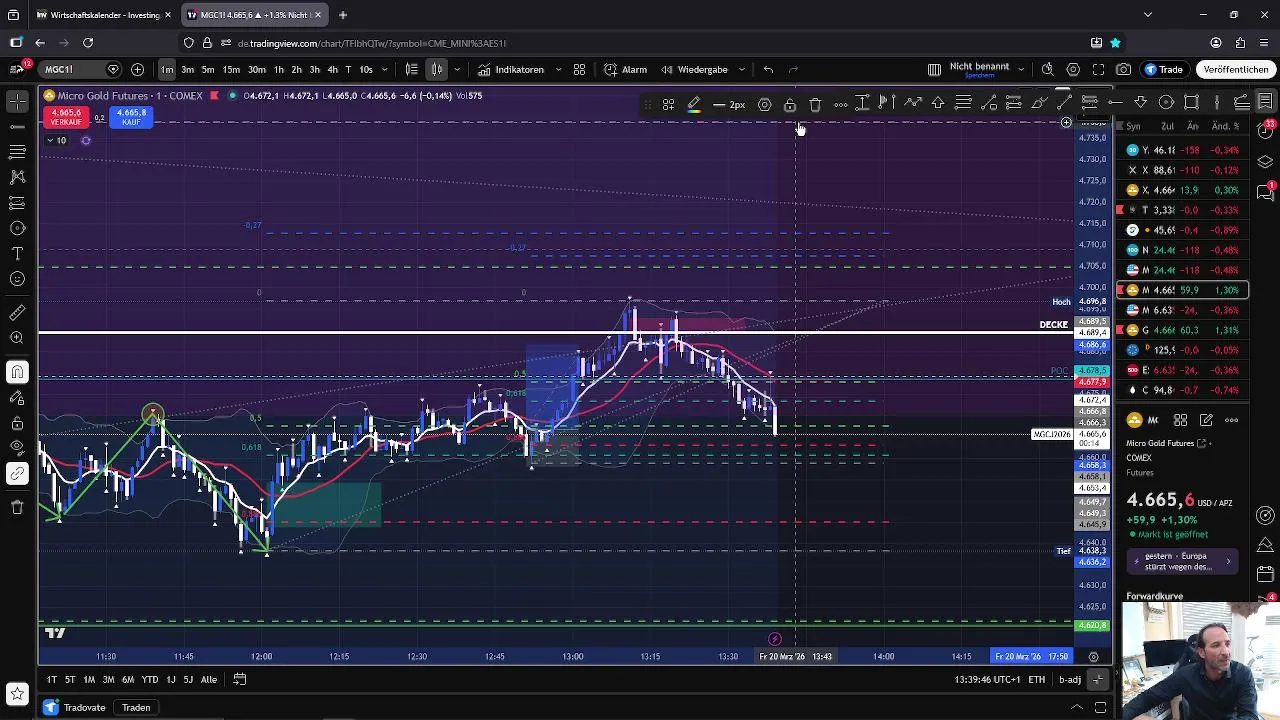1280x720 pixels.
Task: Click the blue KAUF 4.665,8 button
Action: coord(131,117)
